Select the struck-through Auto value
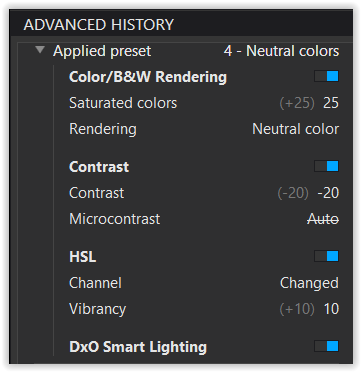Screen dimensions: 361x372 point(323,219)
